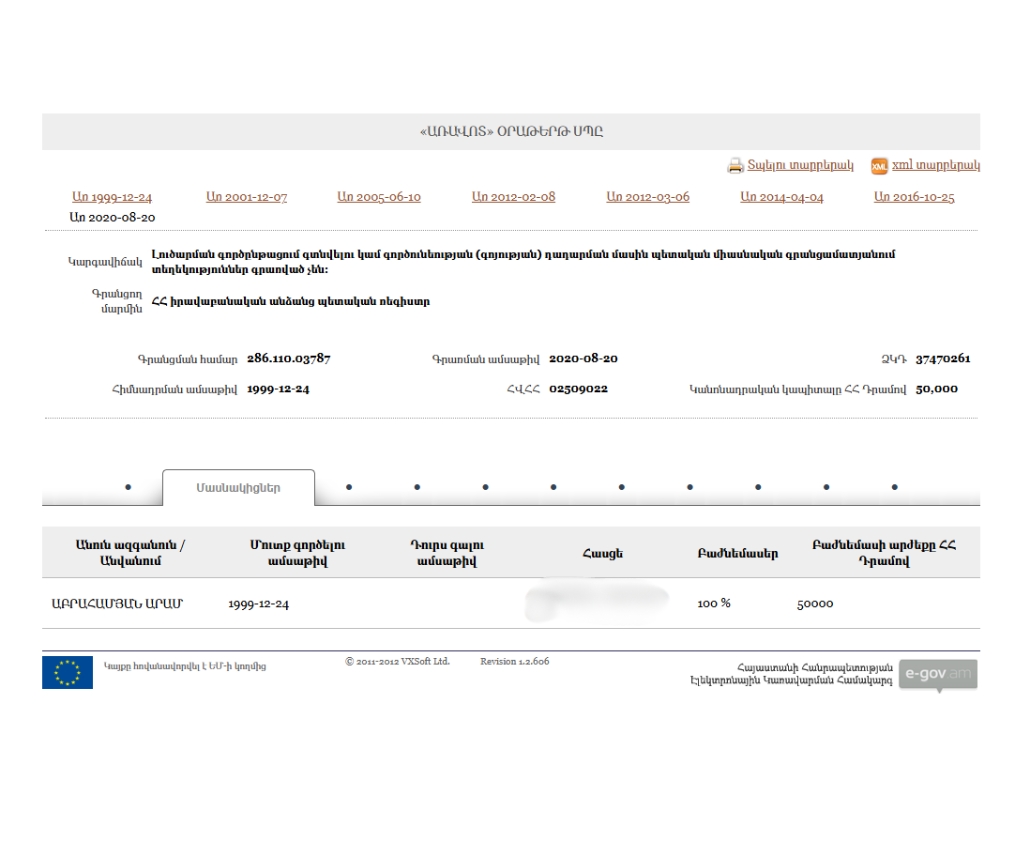Open the dot tab immediately right of Մասնակիցներ
This screenshot has height=858, width=1015.
click(349, 488)
